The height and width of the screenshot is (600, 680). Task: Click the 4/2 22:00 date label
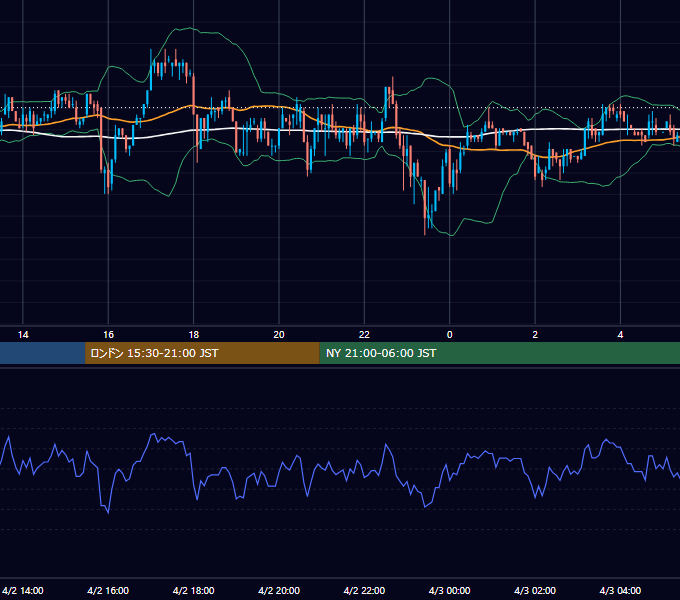click(x=364, y=591)
